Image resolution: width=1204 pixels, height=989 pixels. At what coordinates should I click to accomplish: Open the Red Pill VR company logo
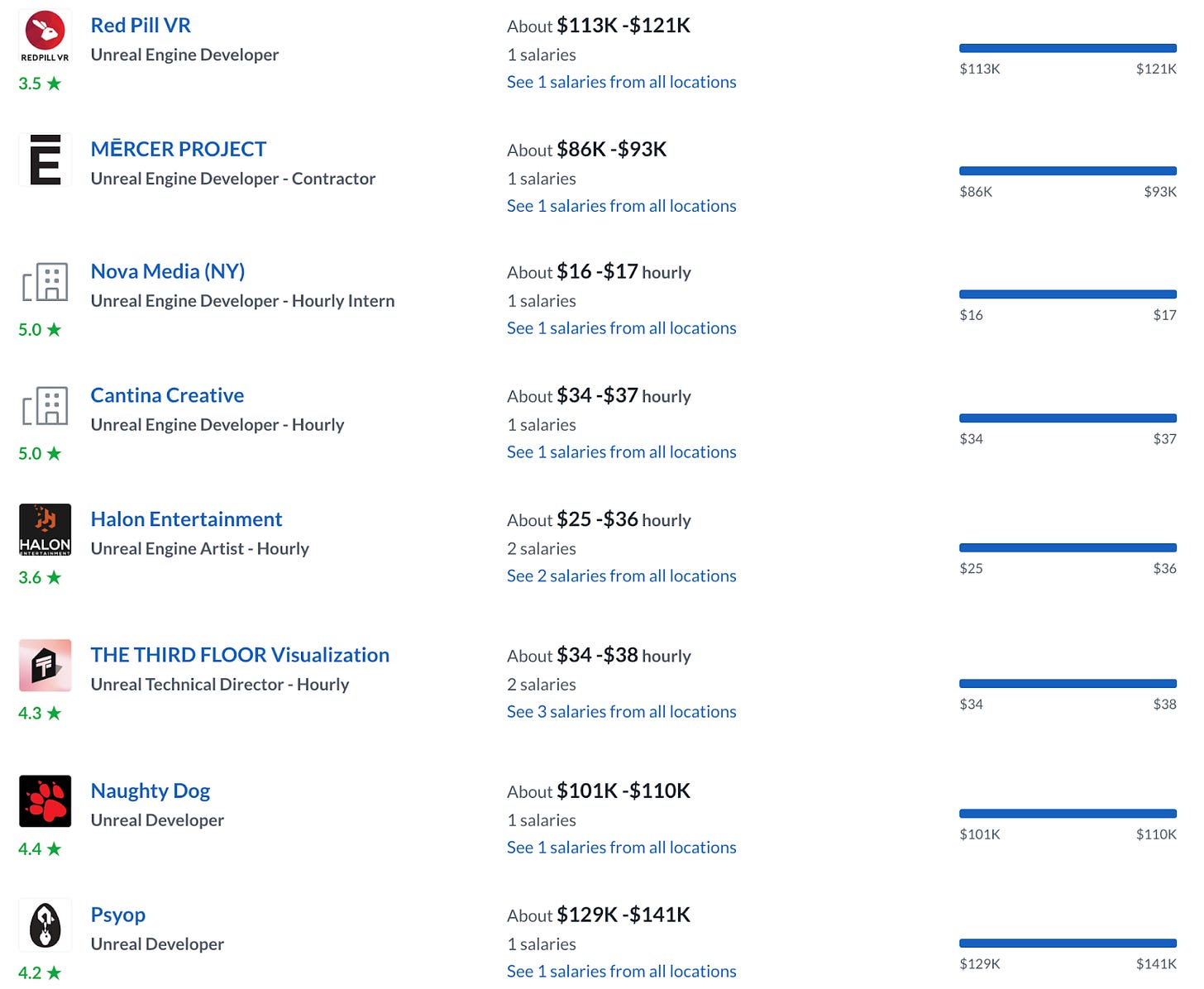(x=45, y=36)
